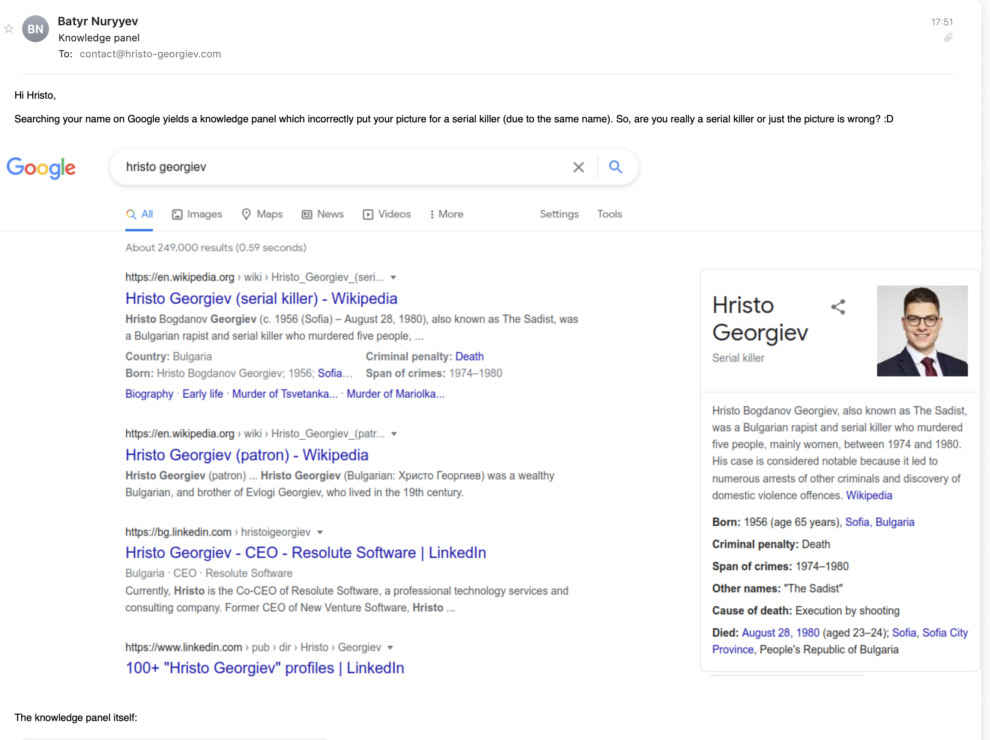The height and width of the screenshot is (740, 990).
Task: Switch to the Images tab
Action: tap(197, 214)
